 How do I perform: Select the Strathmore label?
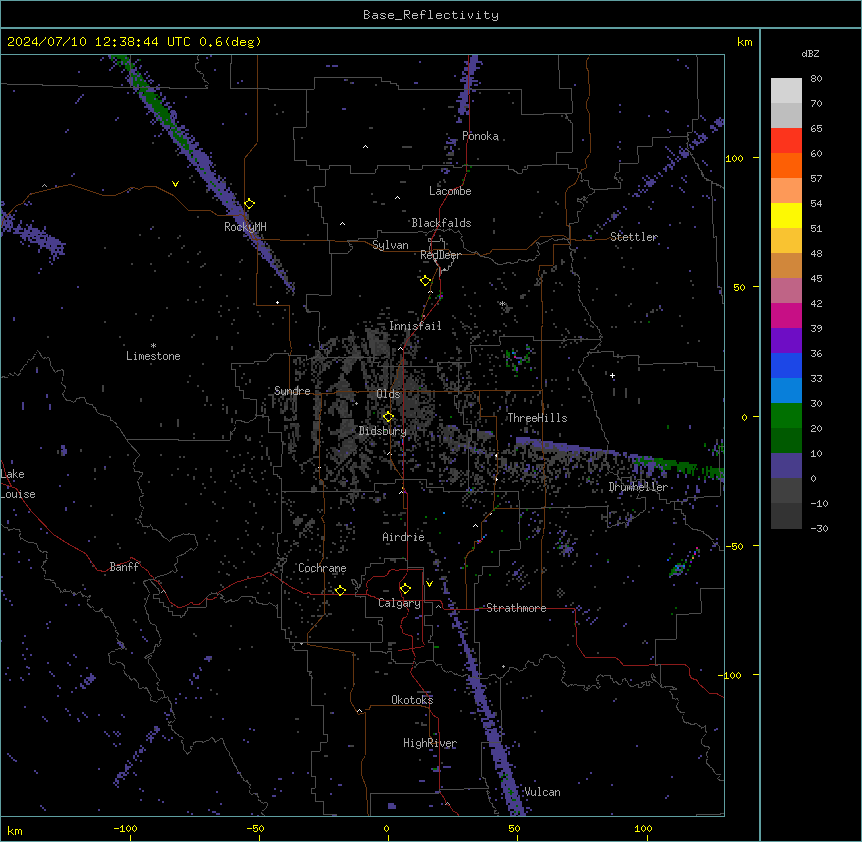point(516,608)
